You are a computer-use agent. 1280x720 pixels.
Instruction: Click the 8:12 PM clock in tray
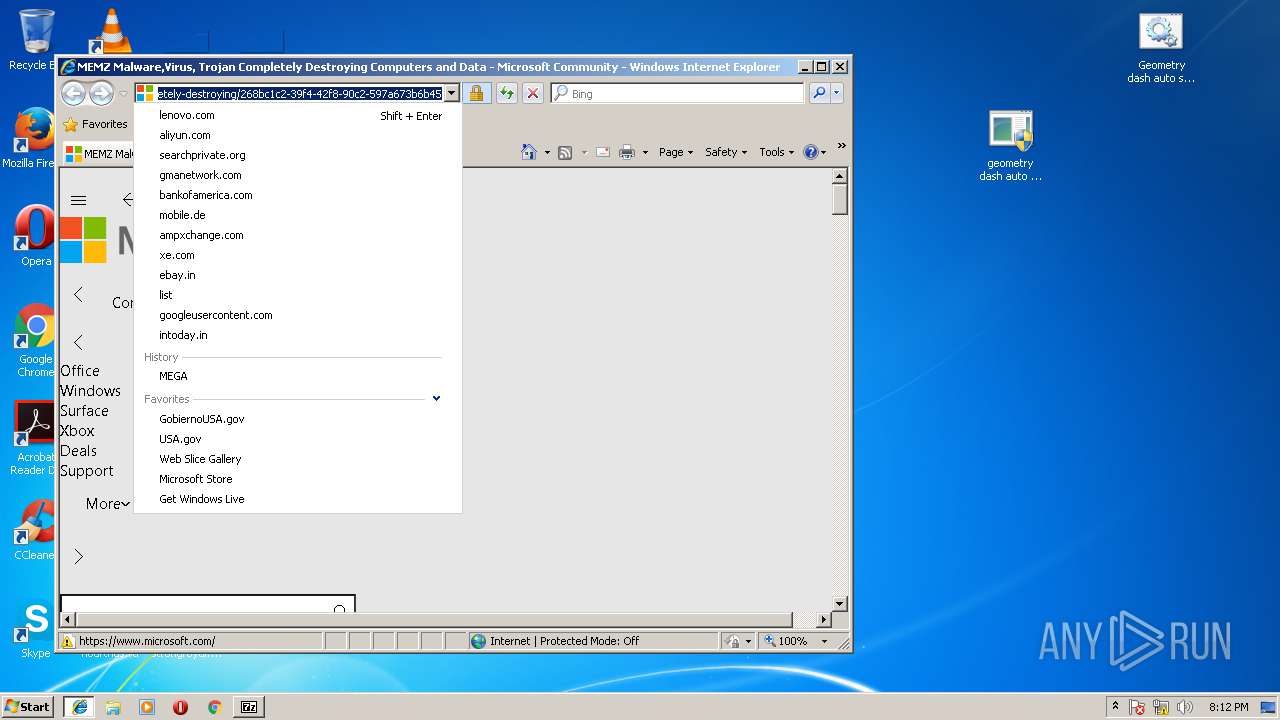tap(1228, 707)
